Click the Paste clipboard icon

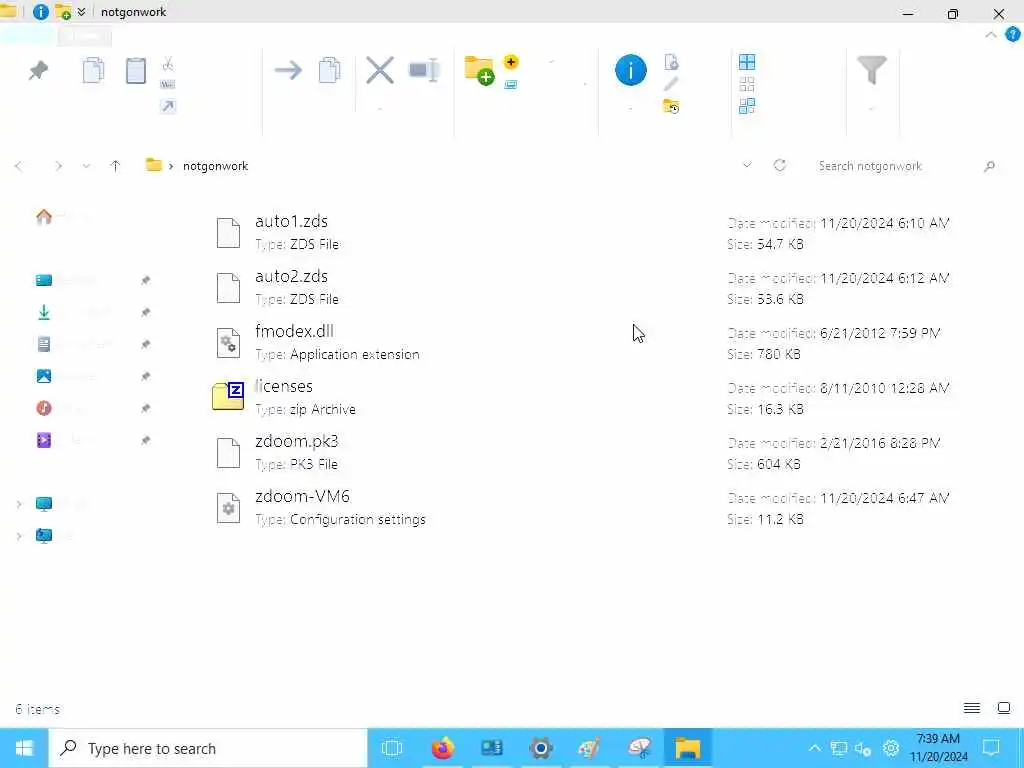(136, 71)
